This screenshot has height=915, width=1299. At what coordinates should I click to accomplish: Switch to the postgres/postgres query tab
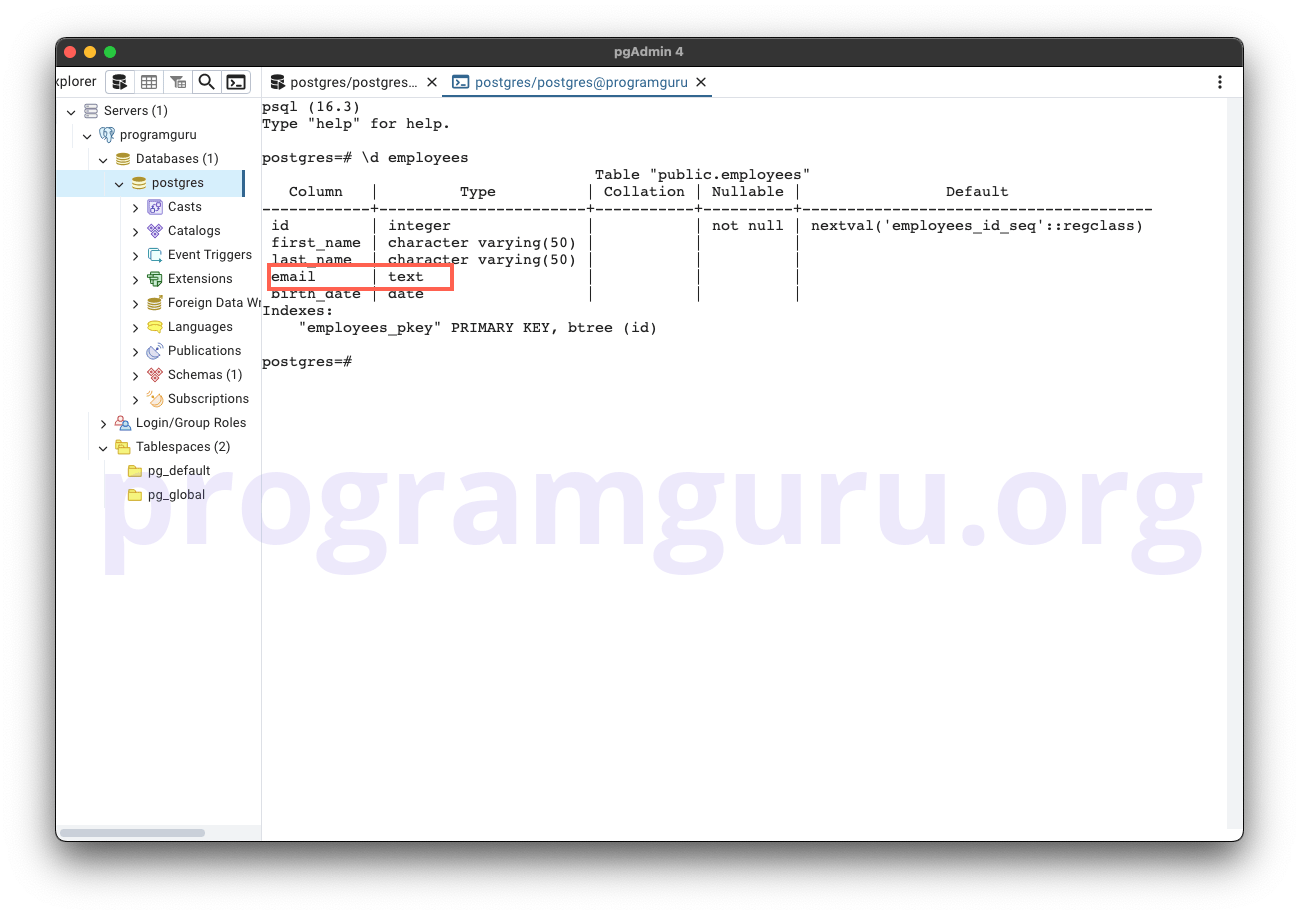(350, 82)
